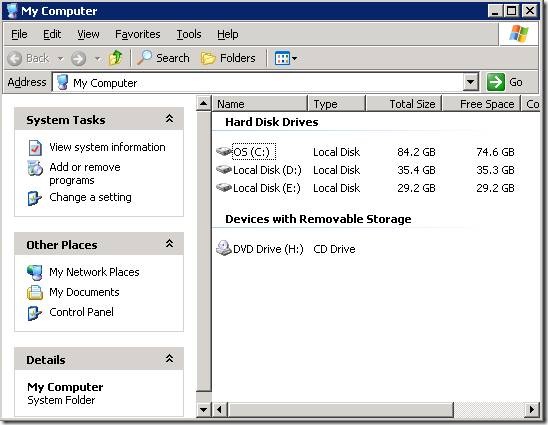Select the Local Disk (E:) drive icon
Viewport: 548px width, 425px height.
[224, 188]
